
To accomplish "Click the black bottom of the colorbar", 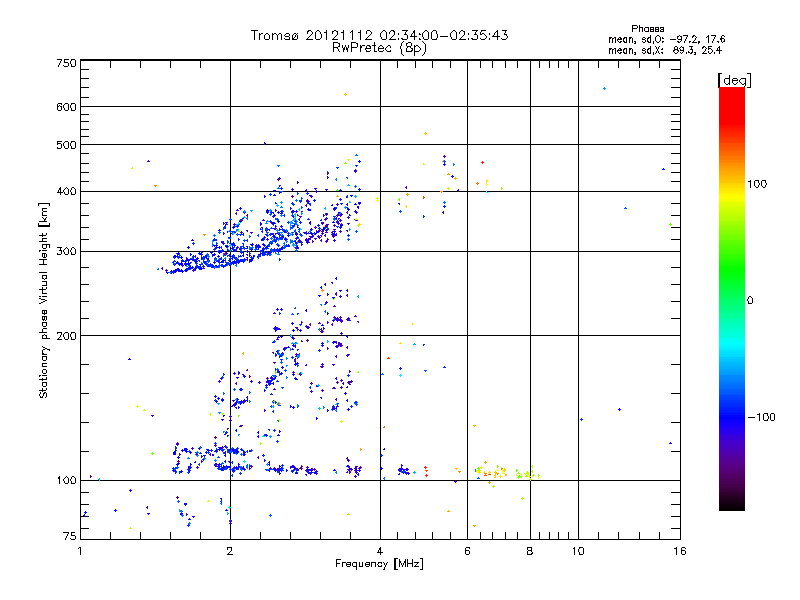I will coord(732,503).
